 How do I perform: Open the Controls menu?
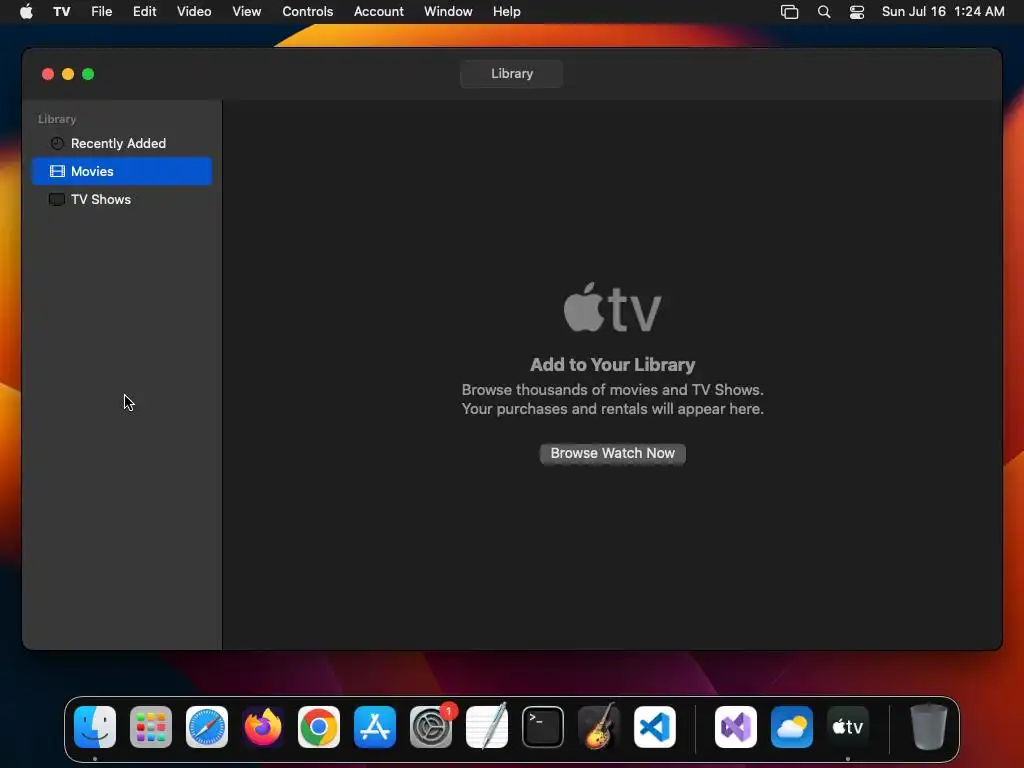tap(308, 12)
